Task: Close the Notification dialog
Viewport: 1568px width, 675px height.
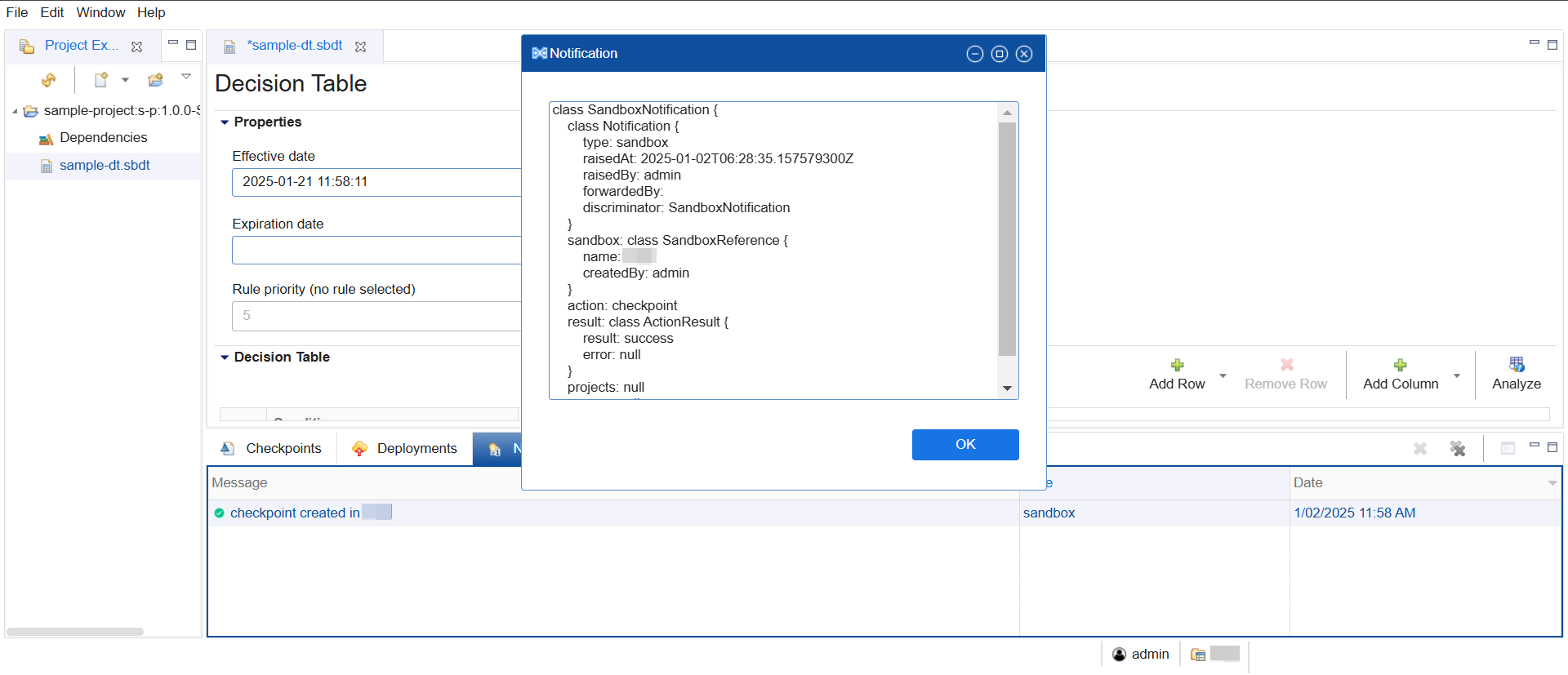Action: tap(1024, 54)
